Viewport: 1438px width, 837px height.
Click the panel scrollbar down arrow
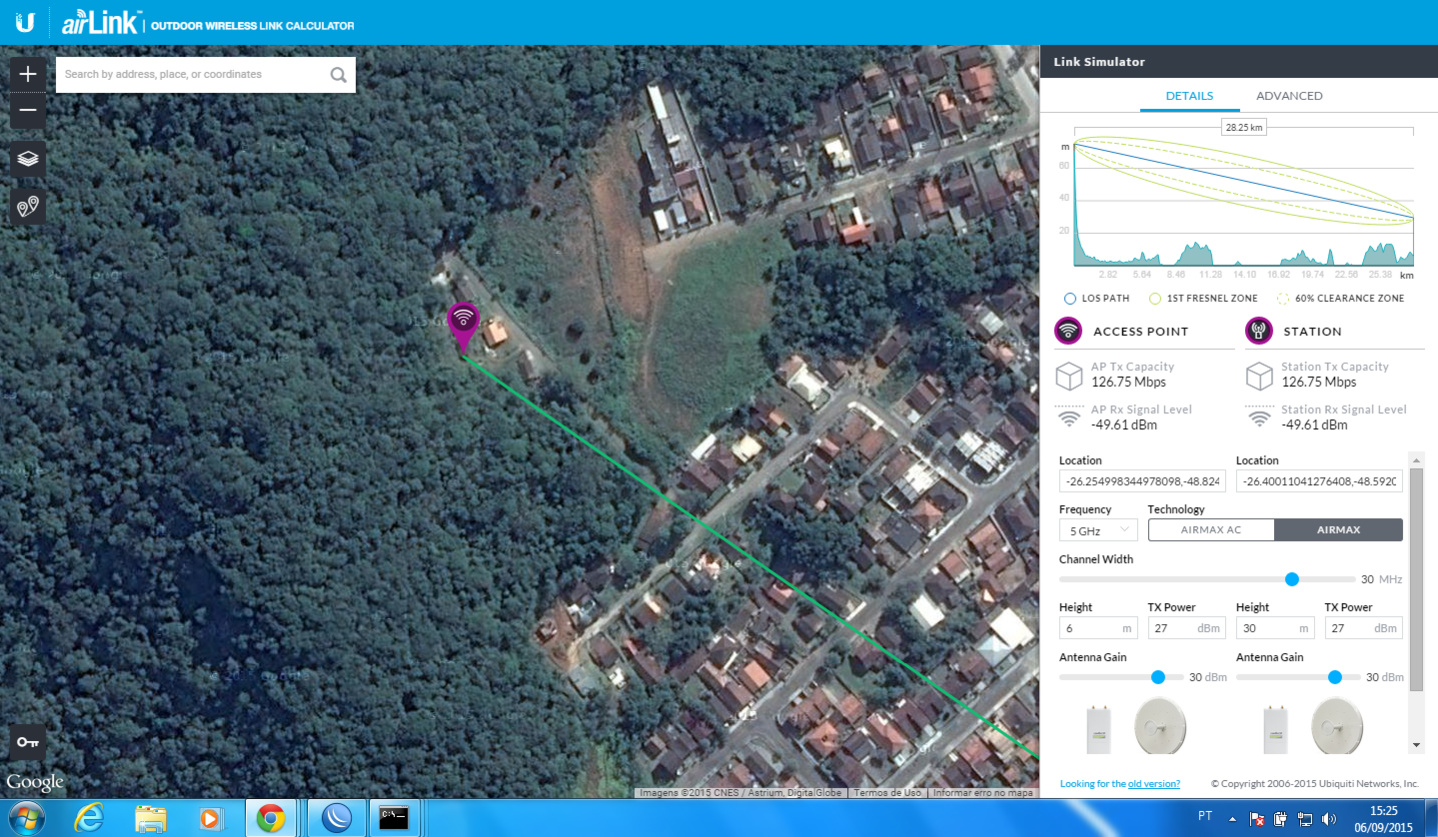1416,745
